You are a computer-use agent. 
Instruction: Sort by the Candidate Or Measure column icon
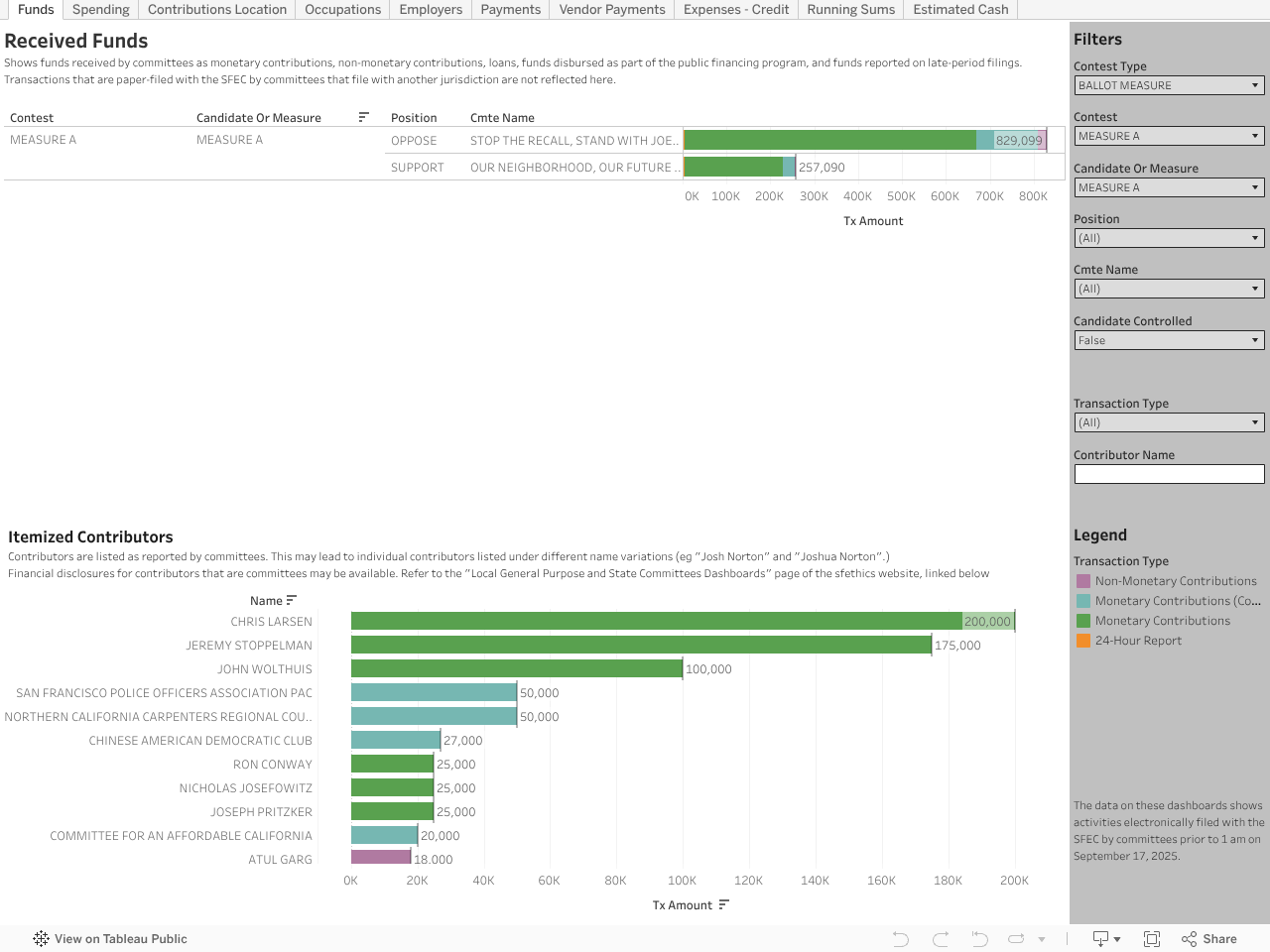pos(364,117)
